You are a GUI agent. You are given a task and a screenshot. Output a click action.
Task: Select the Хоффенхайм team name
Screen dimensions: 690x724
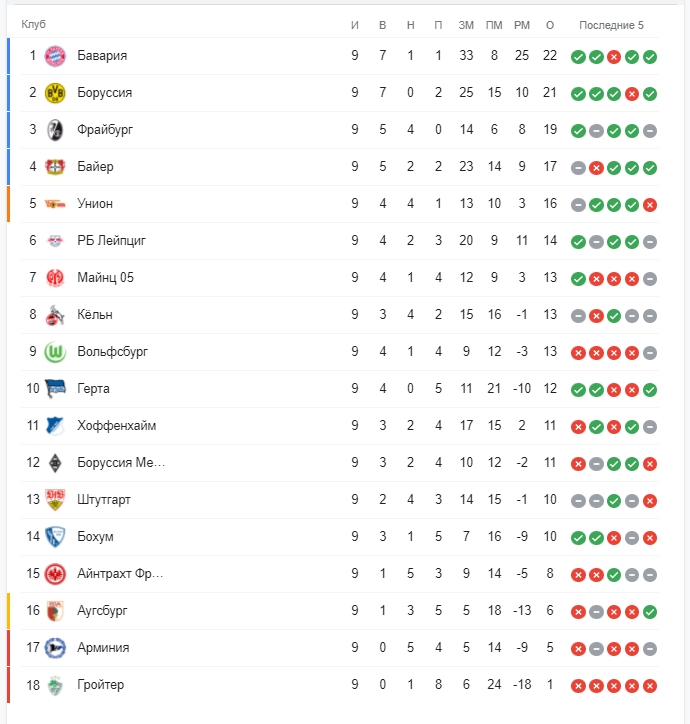coord(116,426)
